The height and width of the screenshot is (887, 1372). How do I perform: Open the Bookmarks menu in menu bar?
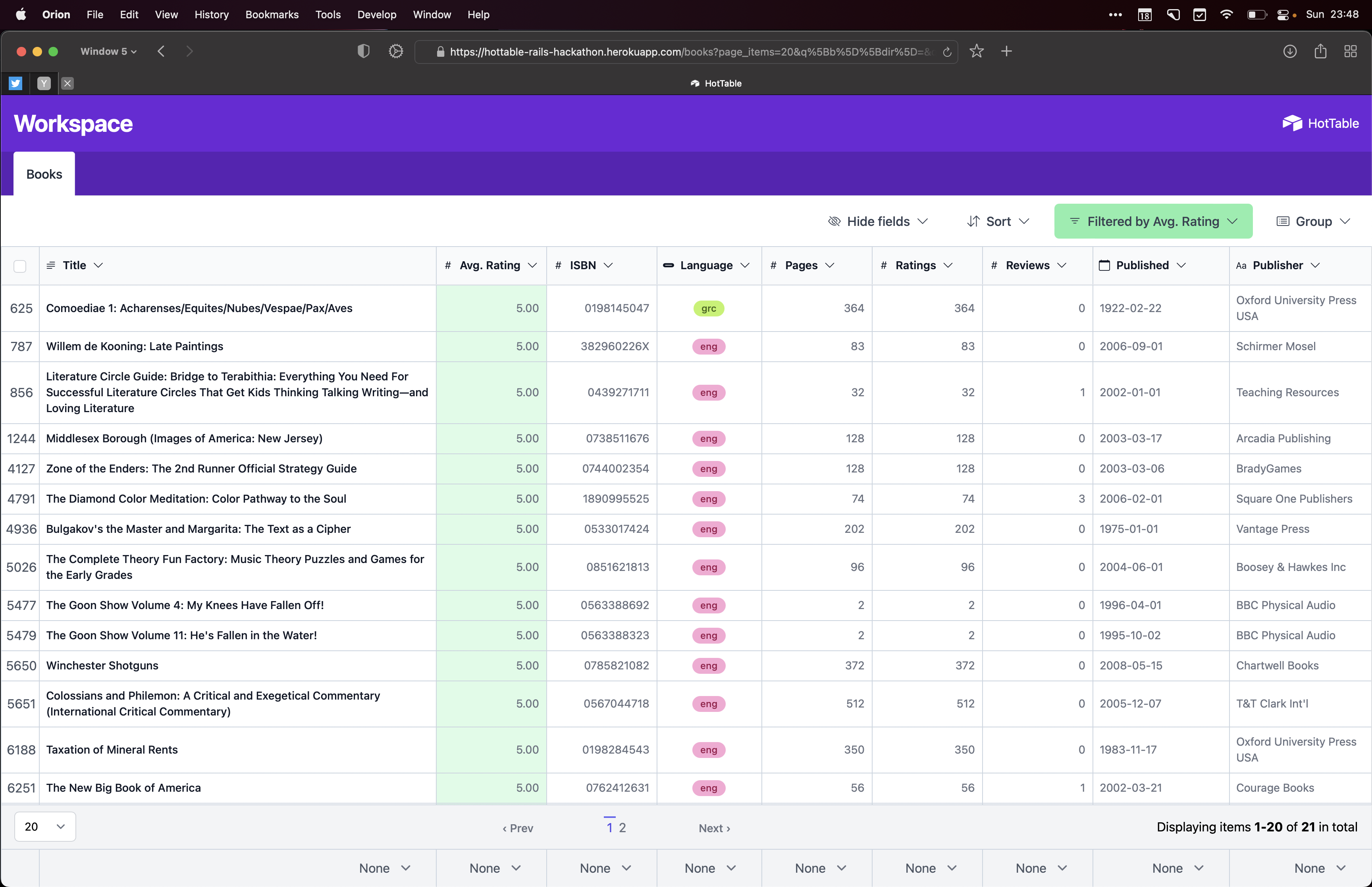click(272, 14)
